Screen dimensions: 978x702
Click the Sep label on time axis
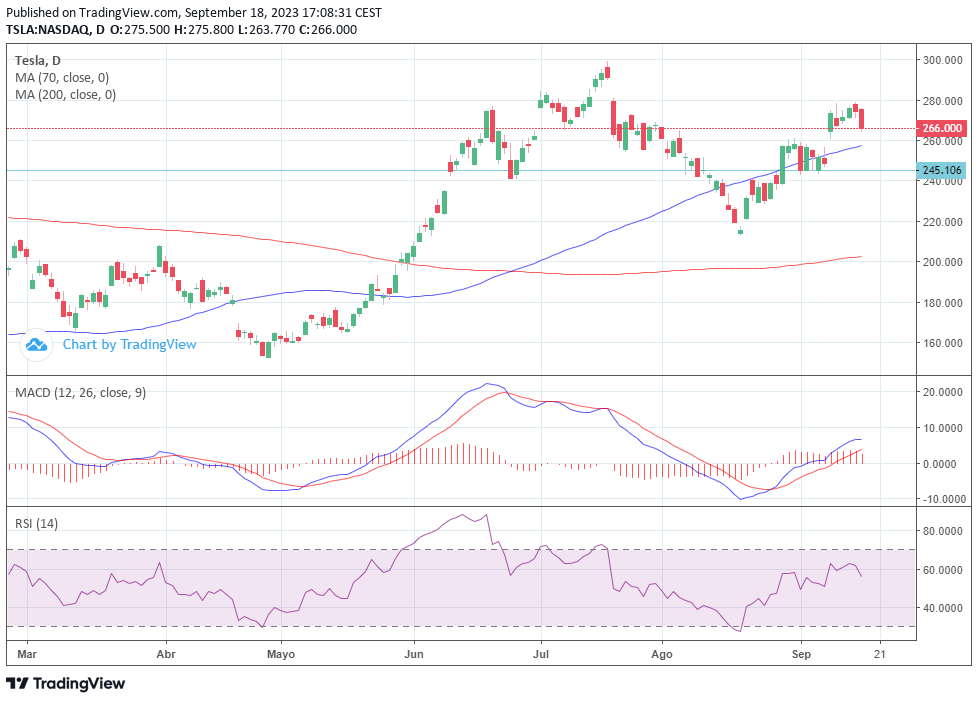pos(801,655)
